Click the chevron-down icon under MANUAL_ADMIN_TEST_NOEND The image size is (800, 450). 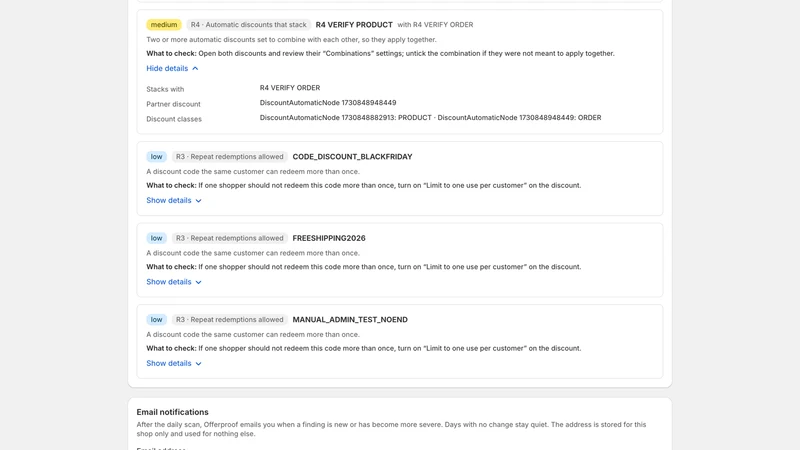click(198, 364)
